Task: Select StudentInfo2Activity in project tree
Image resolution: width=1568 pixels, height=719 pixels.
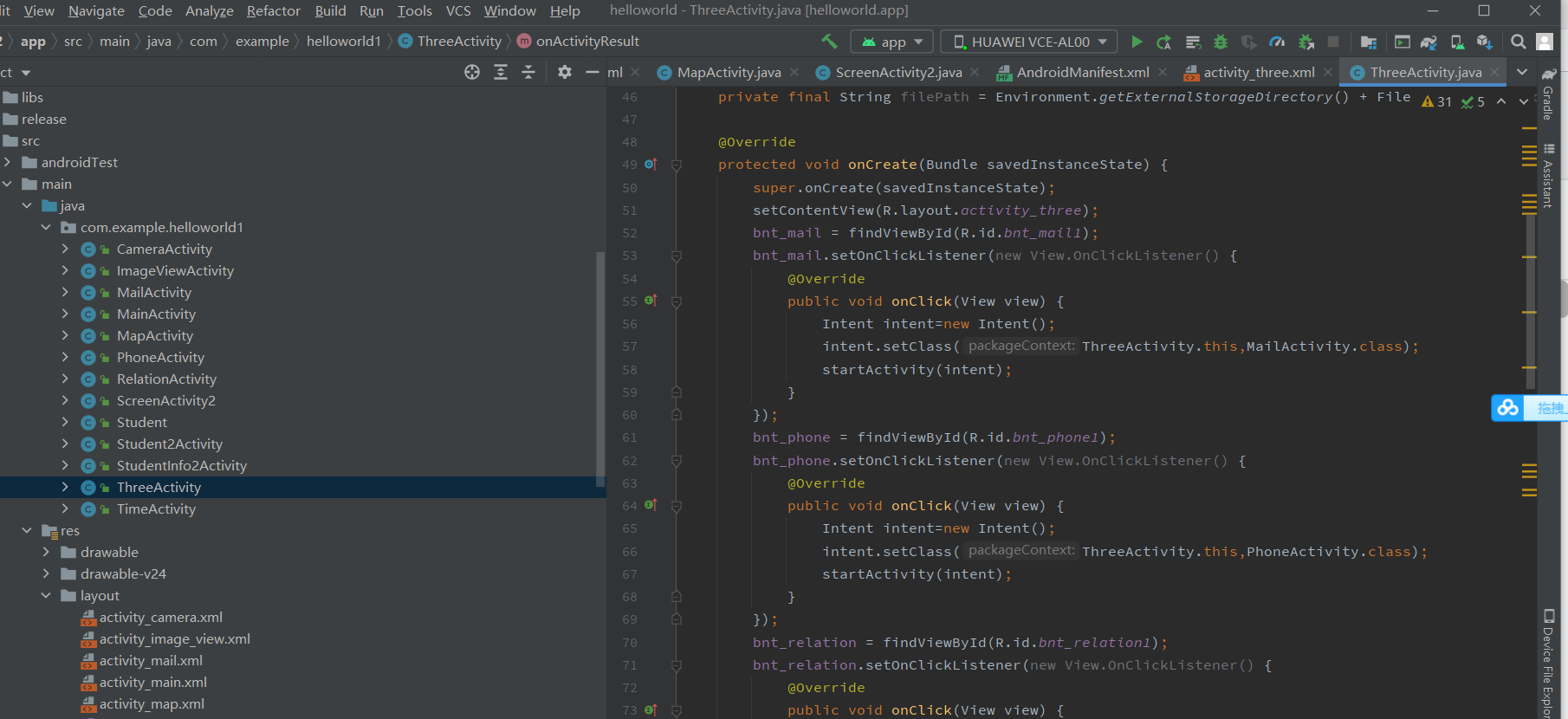Action: 182,465
